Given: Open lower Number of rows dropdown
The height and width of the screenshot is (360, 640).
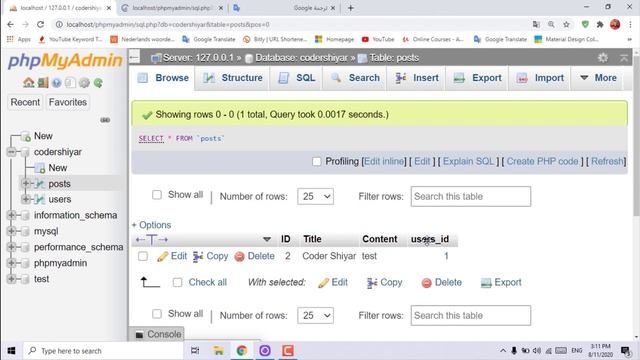Looking at the screenshot, I should coord(316,316).
